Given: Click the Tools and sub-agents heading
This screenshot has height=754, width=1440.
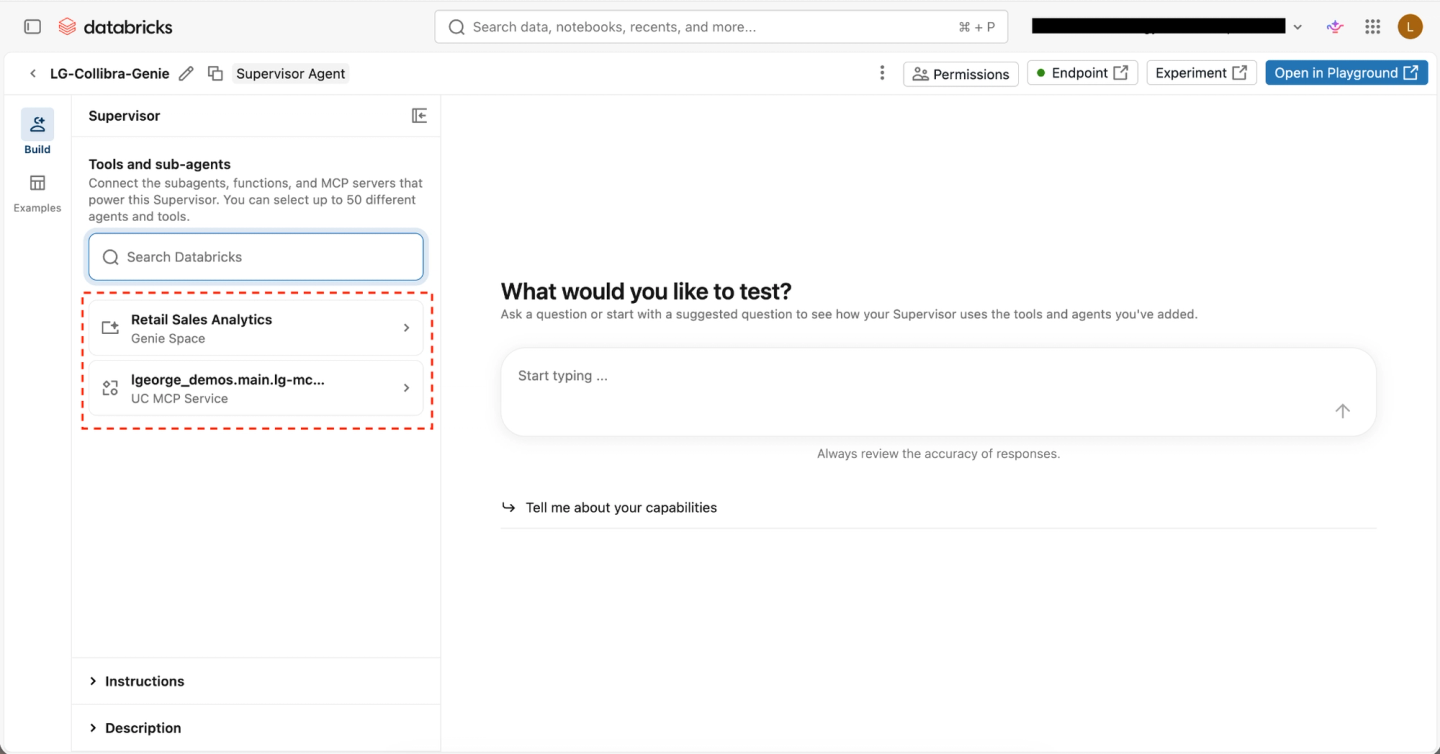Looking at the screenshot, I should click(x=159, y=164).
